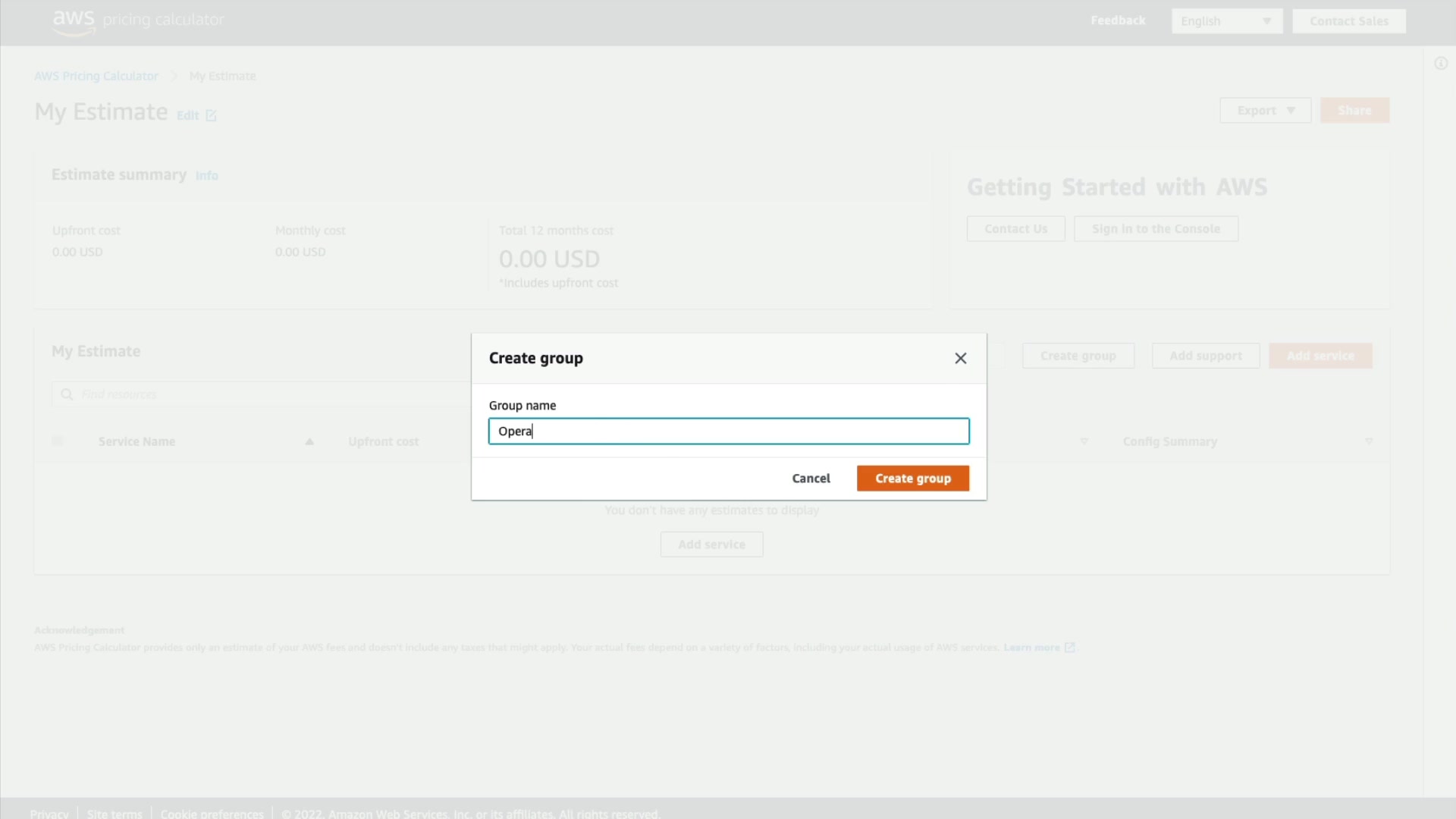This screenshot has width=1456, height=819.
Task: Click the orange Create group button
Action: [x=912, y=479]
